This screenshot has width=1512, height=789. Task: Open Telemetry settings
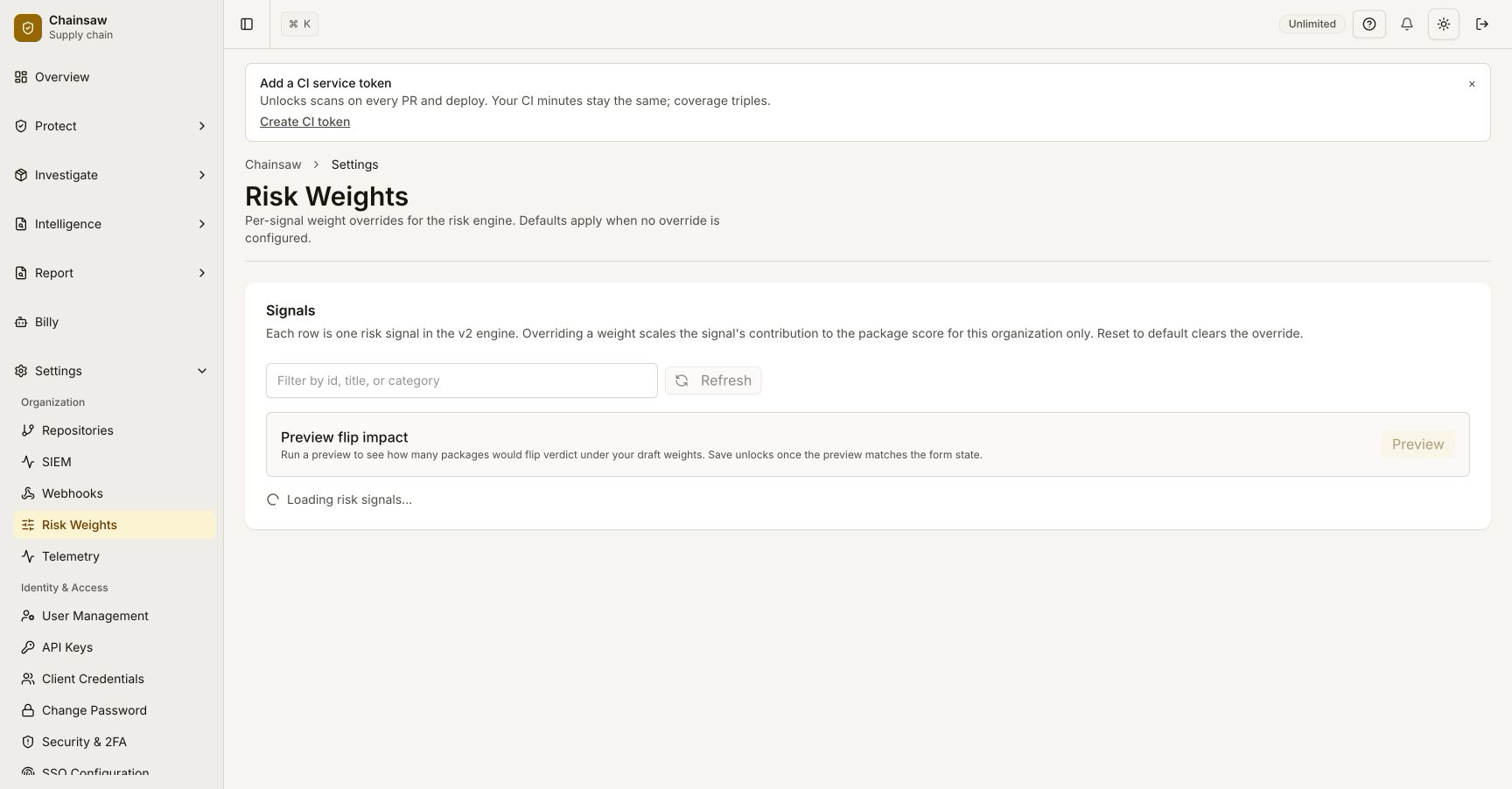[x=115, y=556]
